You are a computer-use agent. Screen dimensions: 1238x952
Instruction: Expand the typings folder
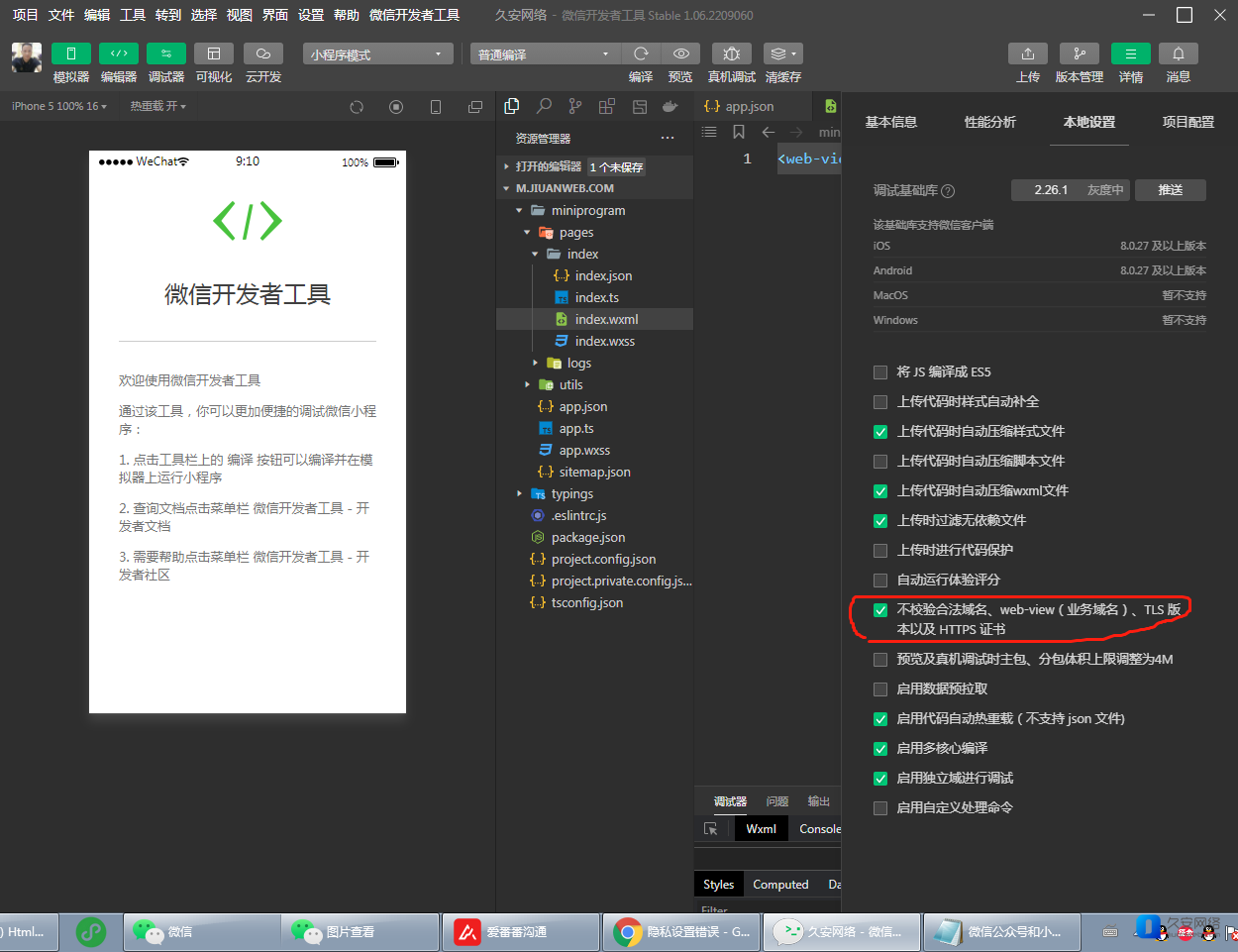point(519,494)
